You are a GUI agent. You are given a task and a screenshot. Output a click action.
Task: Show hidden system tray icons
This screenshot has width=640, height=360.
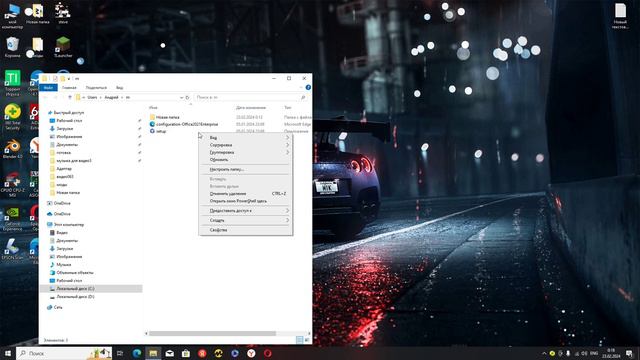click(544, 353)
